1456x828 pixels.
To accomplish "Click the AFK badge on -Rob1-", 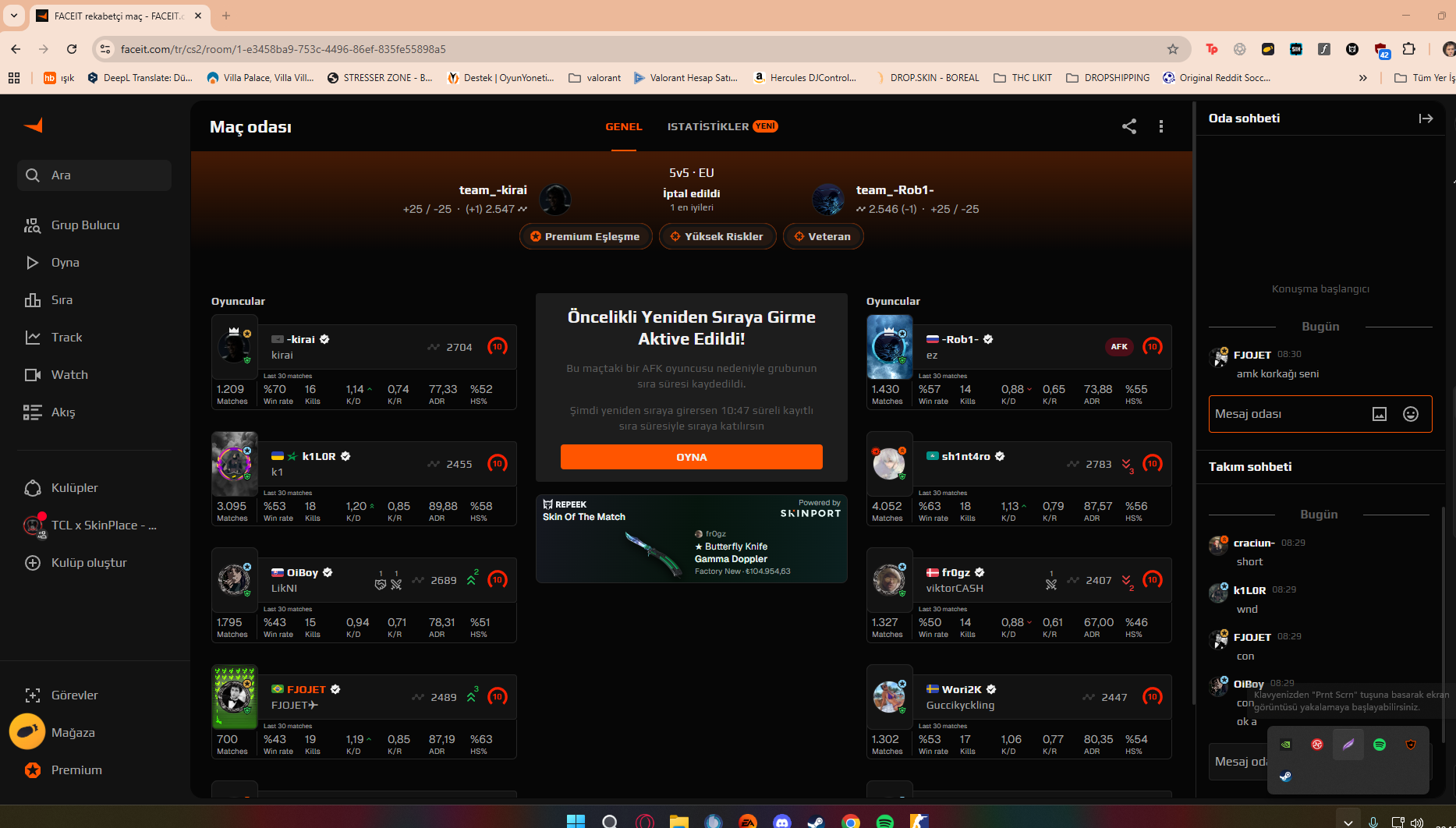I will coord(1119,347).
